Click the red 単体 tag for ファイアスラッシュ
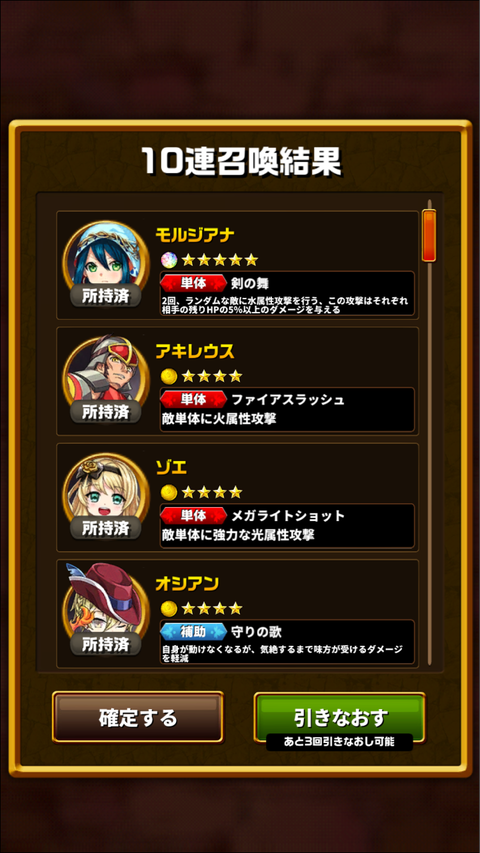Image resolution: width=480 pixels, height=853 pixels. point(193,399)
